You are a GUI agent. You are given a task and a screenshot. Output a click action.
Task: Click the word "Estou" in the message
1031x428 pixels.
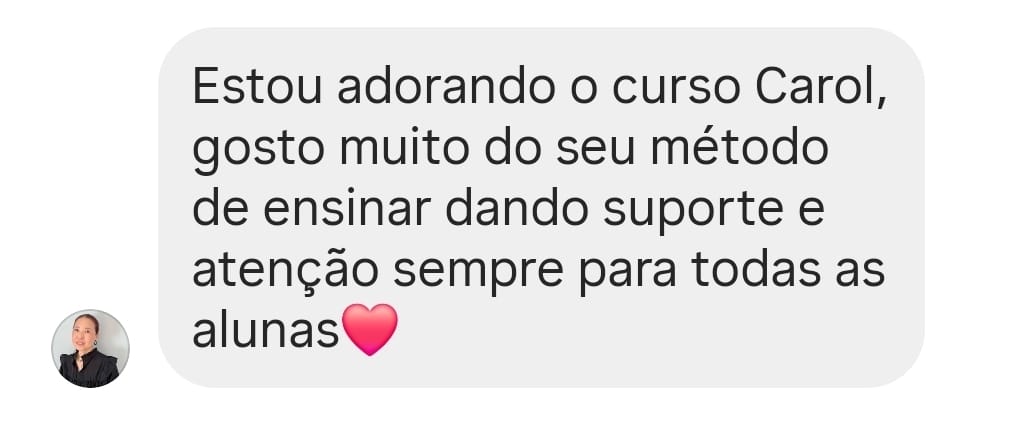257,88
